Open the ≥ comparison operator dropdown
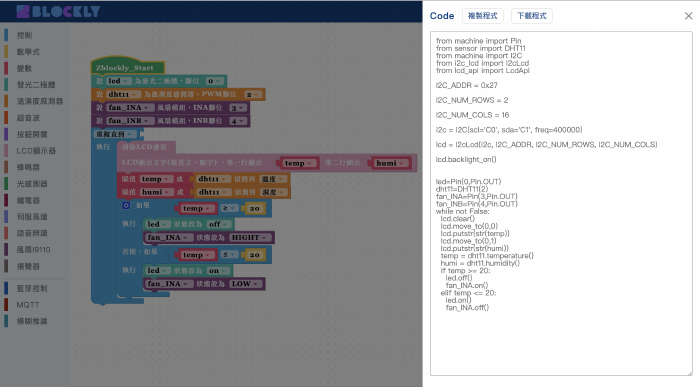This screenshot has width=700, height=388. (x=228, y=209)
